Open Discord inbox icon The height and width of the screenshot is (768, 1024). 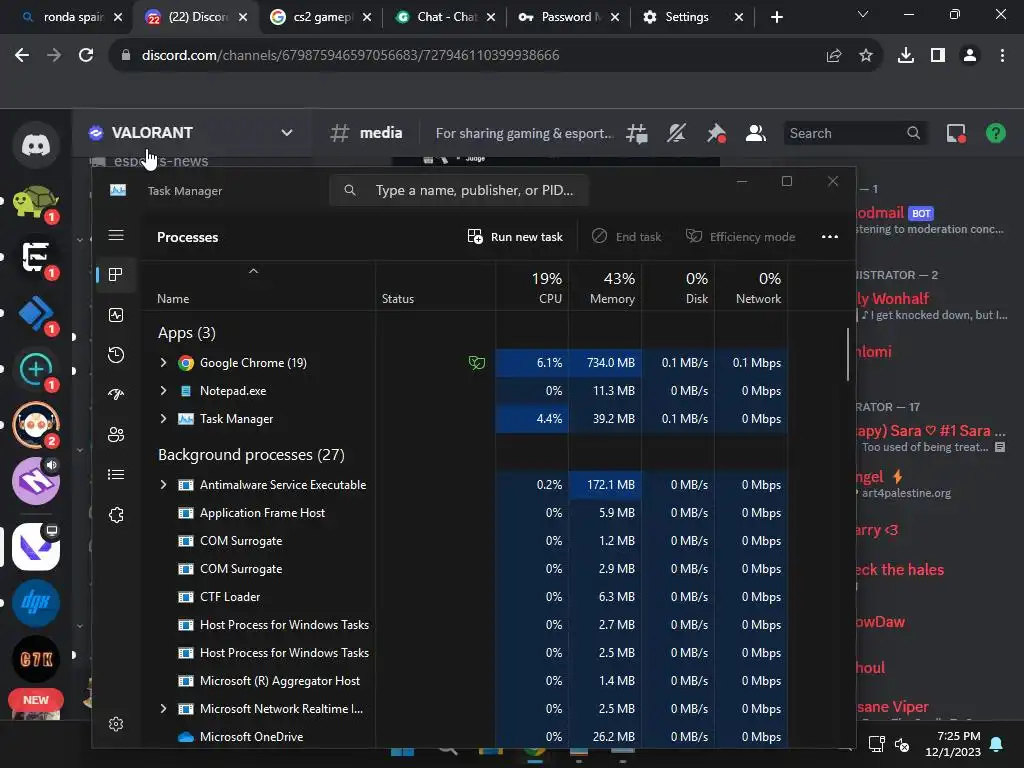click(x=956, y=133)
